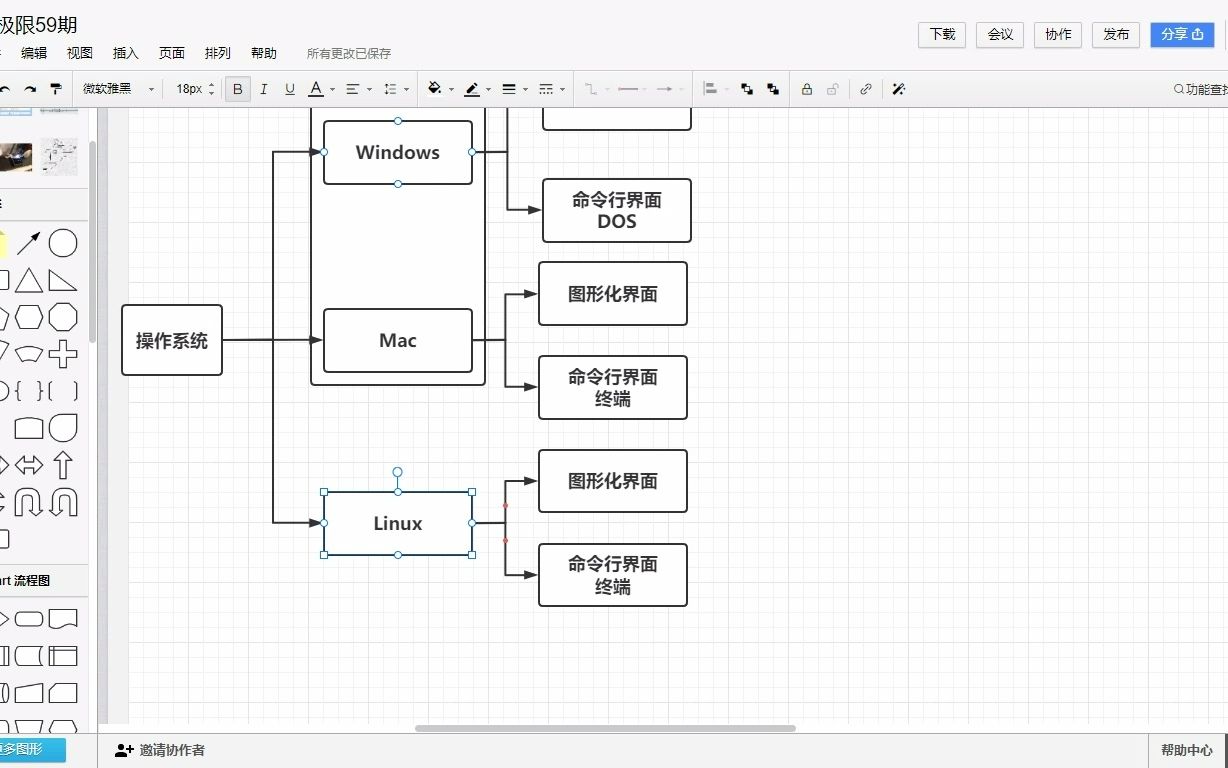Toggle underline for selected text

[289, 89]
